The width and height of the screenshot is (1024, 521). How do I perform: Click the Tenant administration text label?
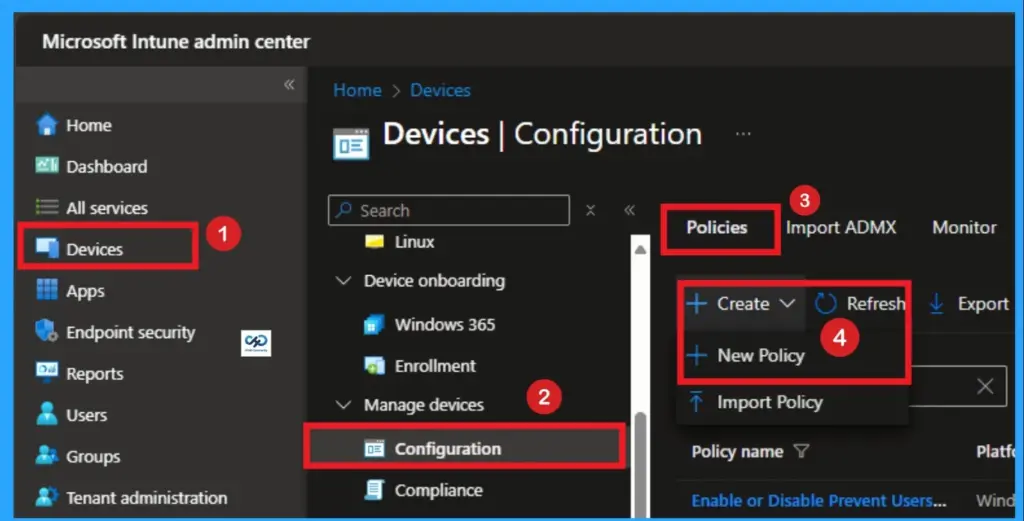(x=147, y=497)
